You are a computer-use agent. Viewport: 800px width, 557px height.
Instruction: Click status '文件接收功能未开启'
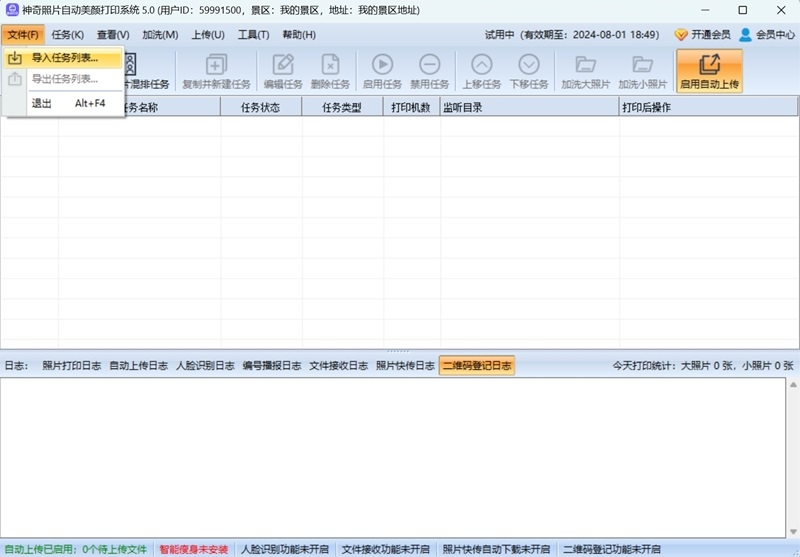pos(386,549)
